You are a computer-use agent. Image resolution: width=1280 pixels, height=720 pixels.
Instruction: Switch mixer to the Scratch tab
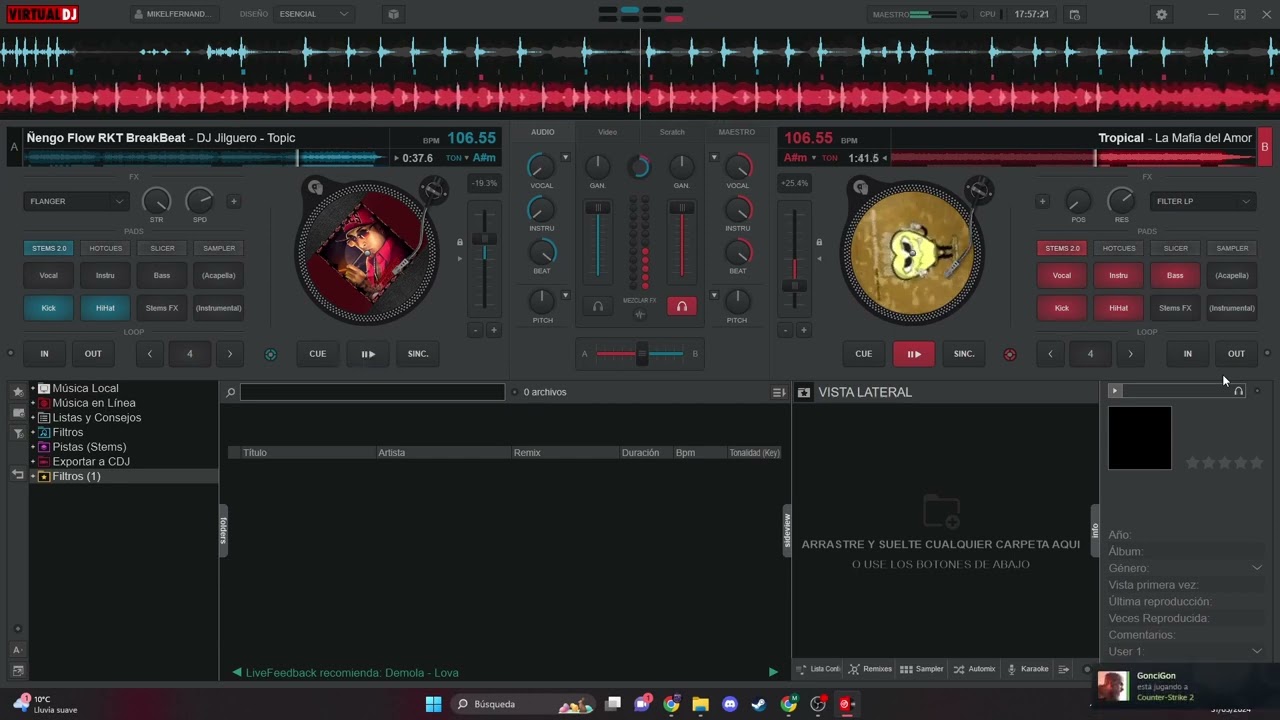(x=672, y=132)
